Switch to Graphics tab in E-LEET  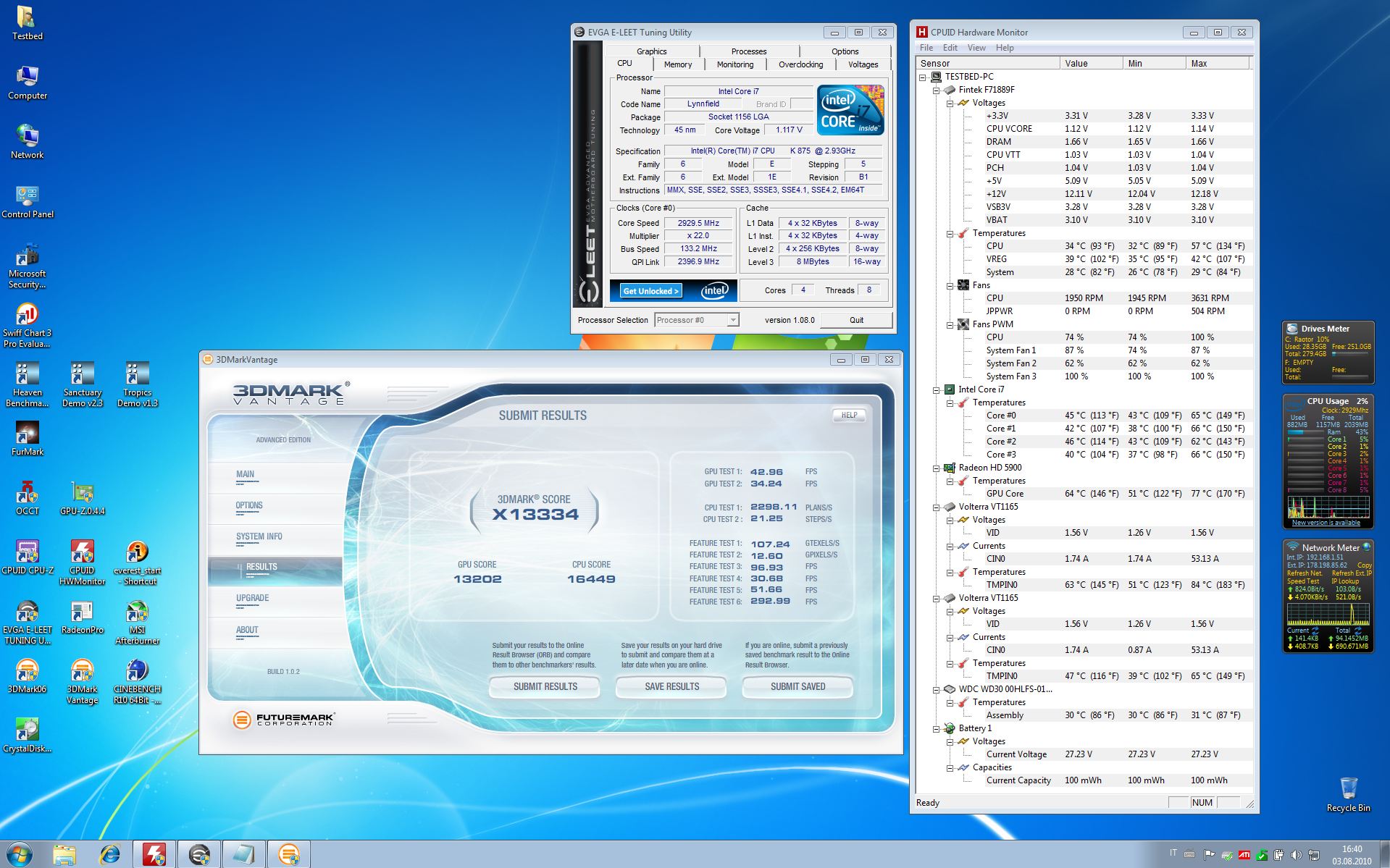point(652,51)
